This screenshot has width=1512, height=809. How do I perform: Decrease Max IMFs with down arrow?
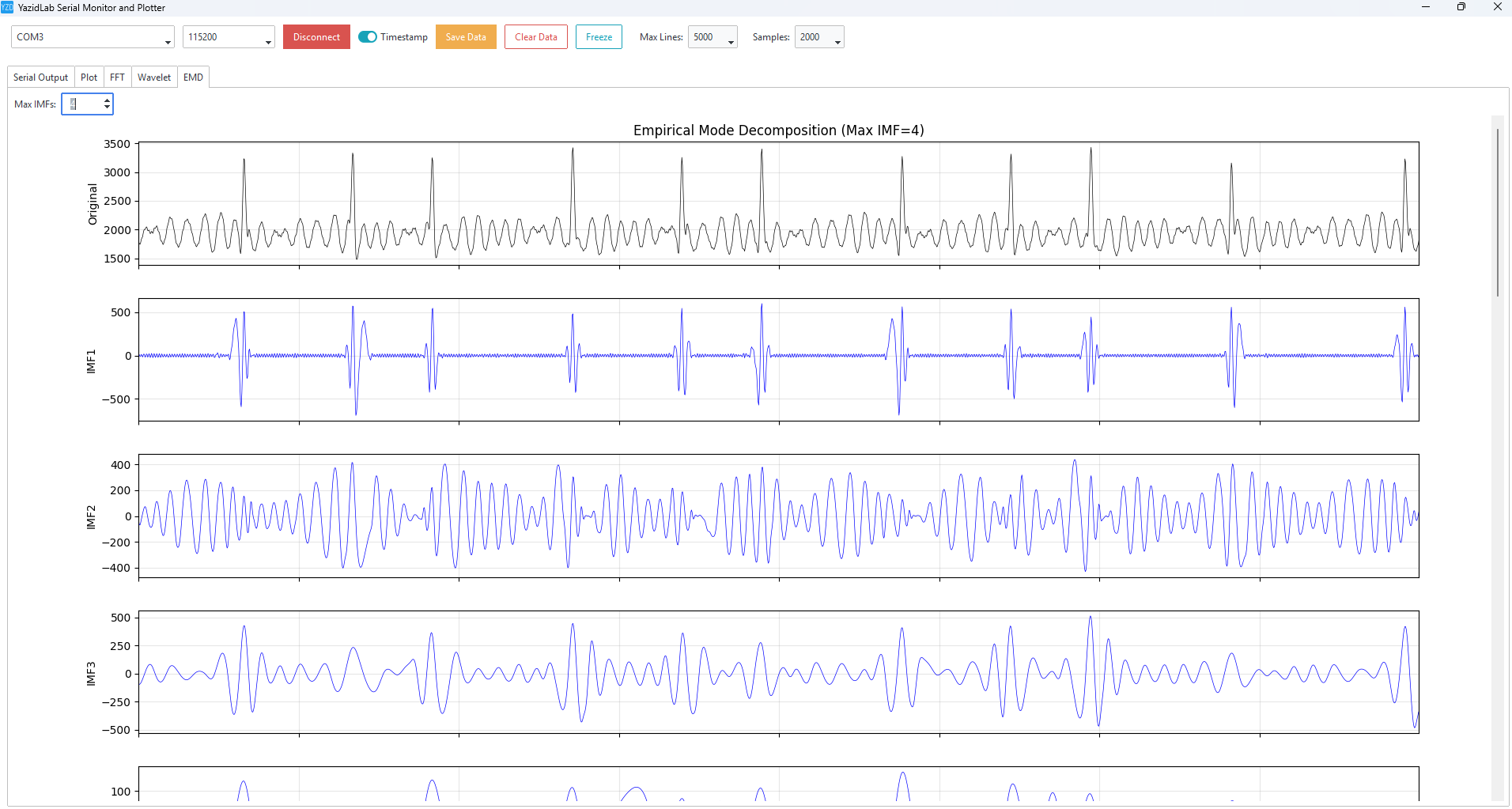click(108, 108)
